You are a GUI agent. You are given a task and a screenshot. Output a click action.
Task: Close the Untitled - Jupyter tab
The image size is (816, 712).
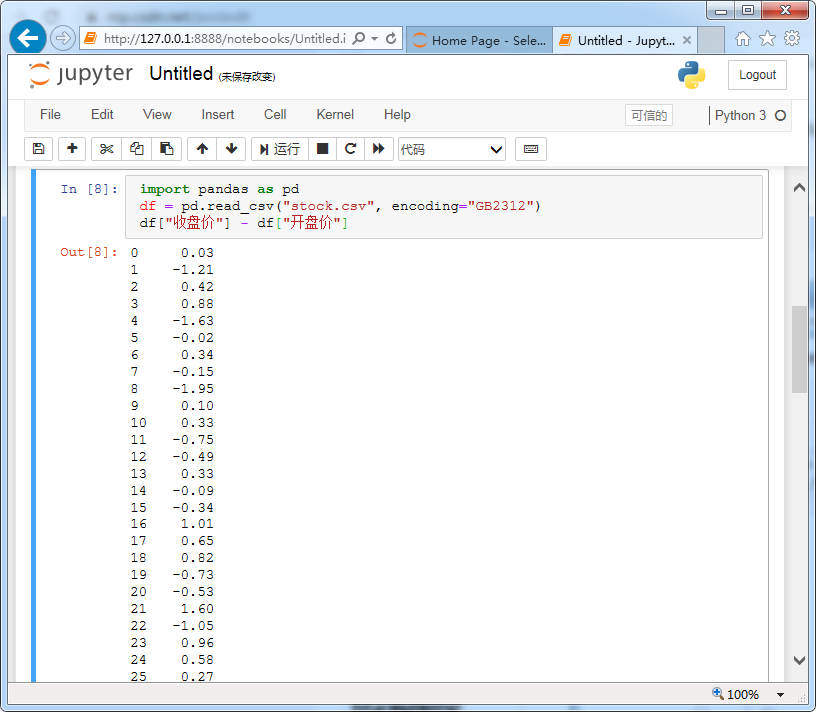coord(687,40)
